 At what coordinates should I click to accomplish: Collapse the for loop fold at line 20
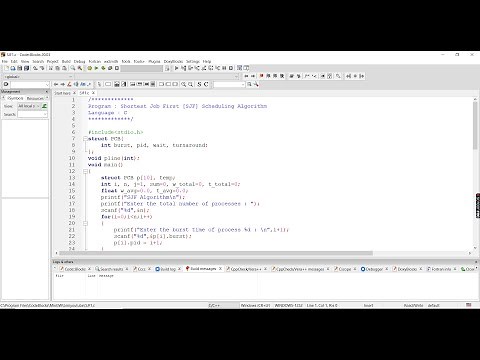[x=85, y=223]
